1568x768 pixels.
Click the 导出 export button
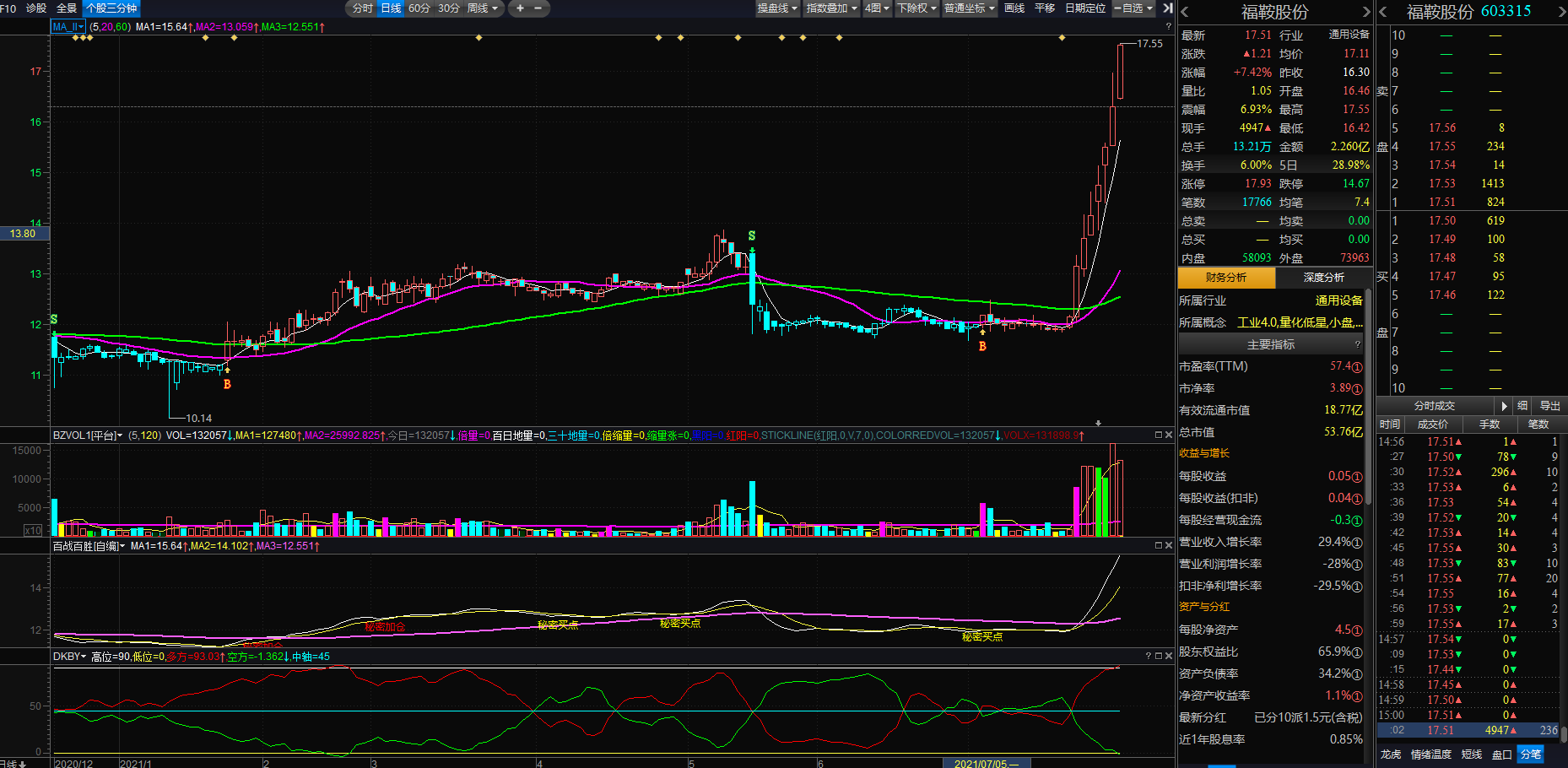1550,406
